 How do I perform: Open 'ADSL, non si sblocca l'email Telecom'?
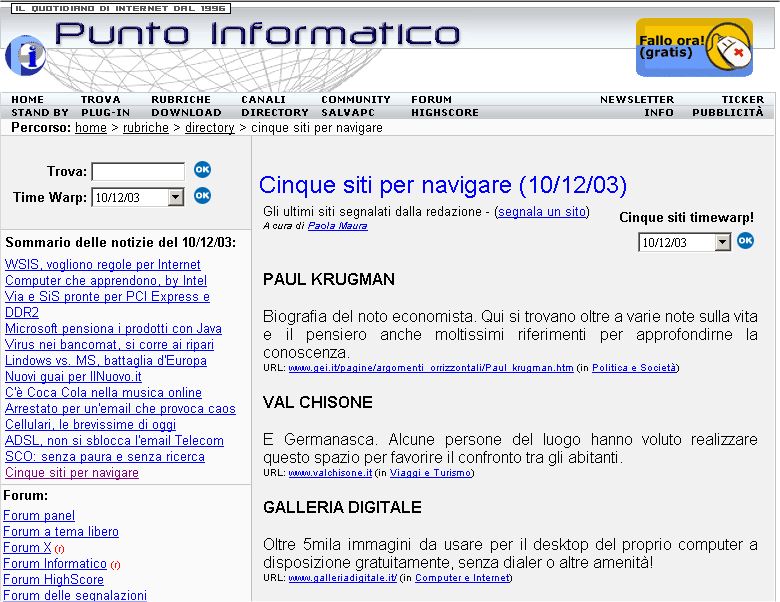114,440
